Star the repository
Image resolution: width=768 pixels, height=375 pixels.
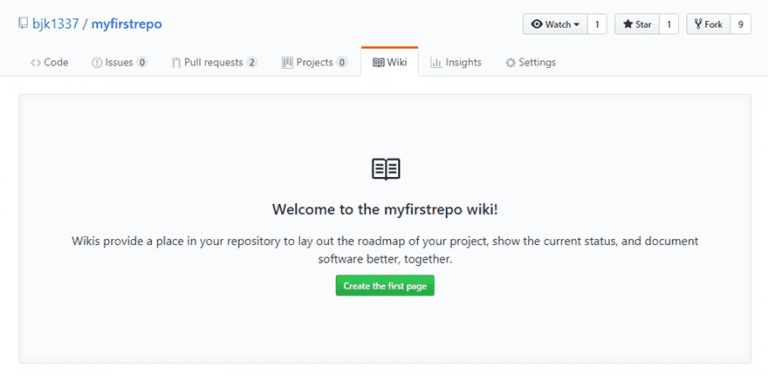point(637,24)
